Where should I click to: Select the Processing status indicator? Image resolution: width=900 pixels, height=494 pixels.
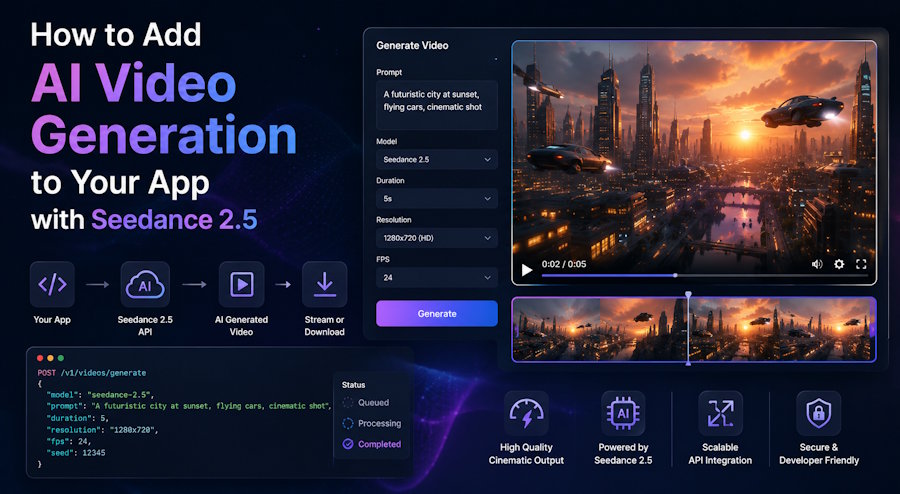click(x=348, y=423)
